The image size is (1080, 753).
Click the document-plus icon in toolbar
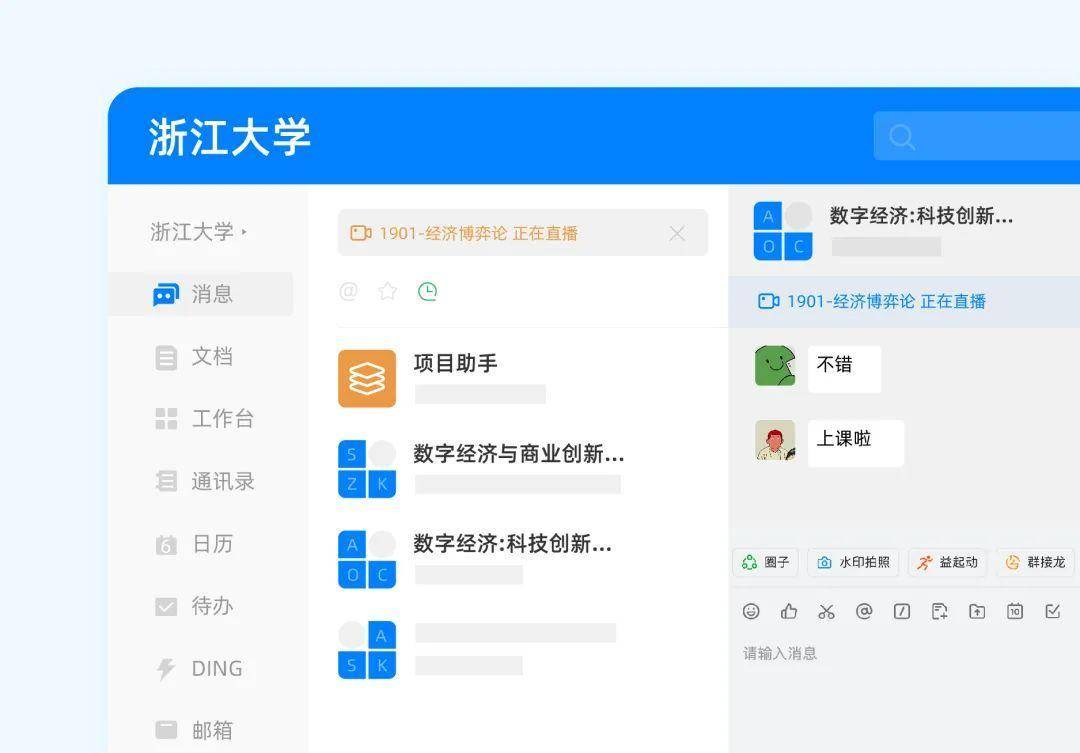tap(939, 611)
